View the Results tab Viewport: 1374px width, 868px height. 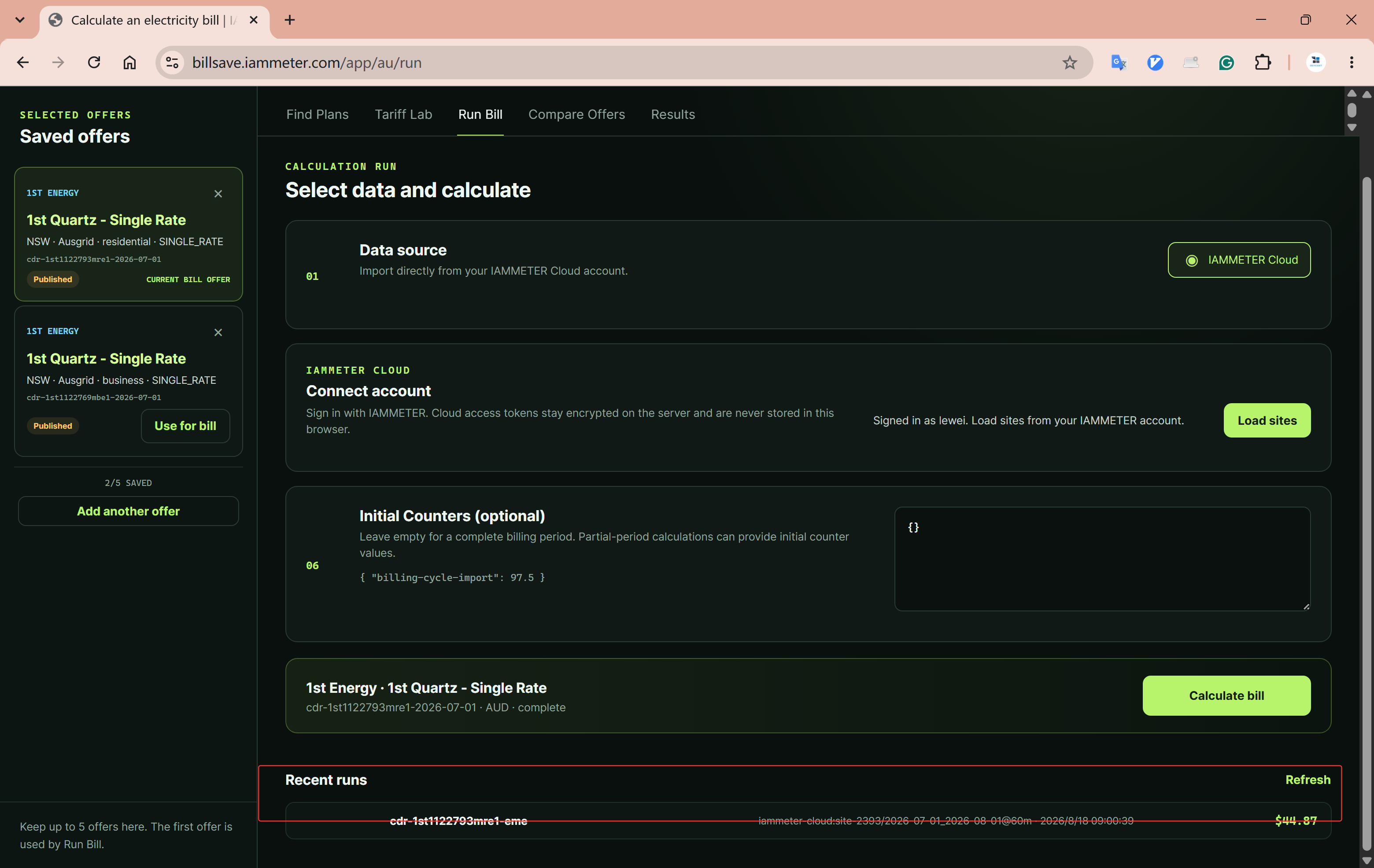673,114
